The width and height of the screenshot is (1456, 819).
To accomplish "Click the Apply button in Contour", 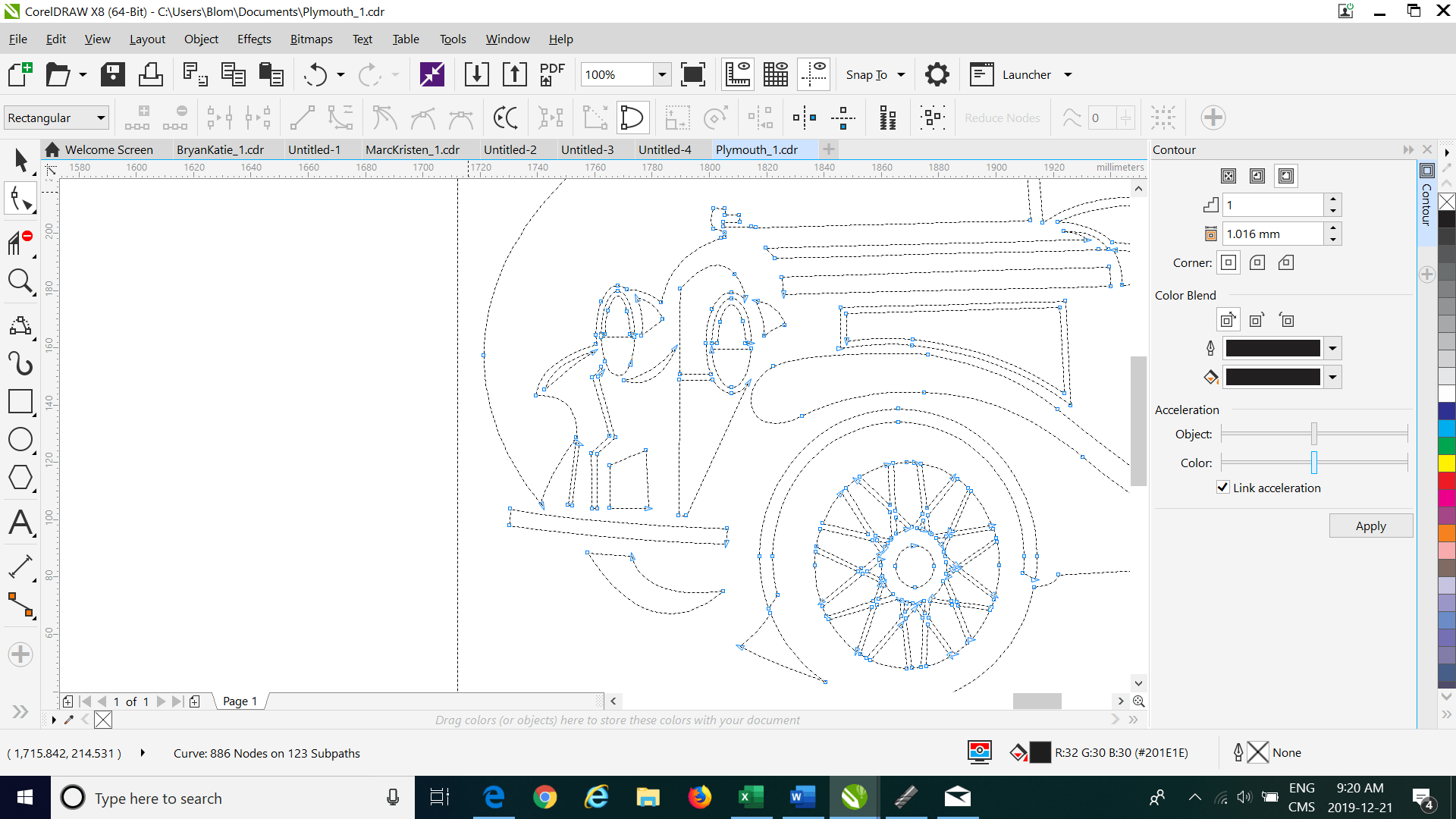I will [1370, 526].
